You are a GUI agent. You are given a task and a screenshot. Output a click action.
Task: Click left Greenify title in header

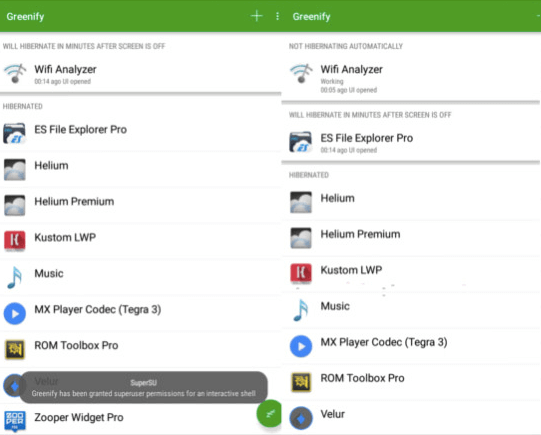pyautogui.click(x=25, y=17)
